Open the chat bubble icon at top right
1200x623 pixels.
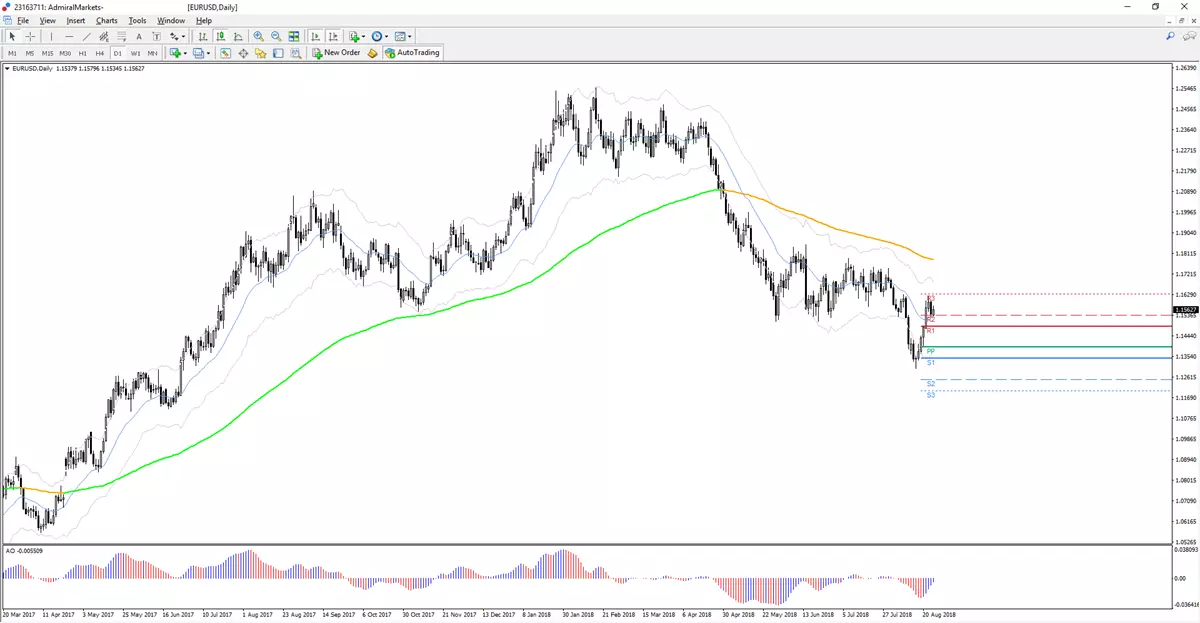(x=1188, y=36)
